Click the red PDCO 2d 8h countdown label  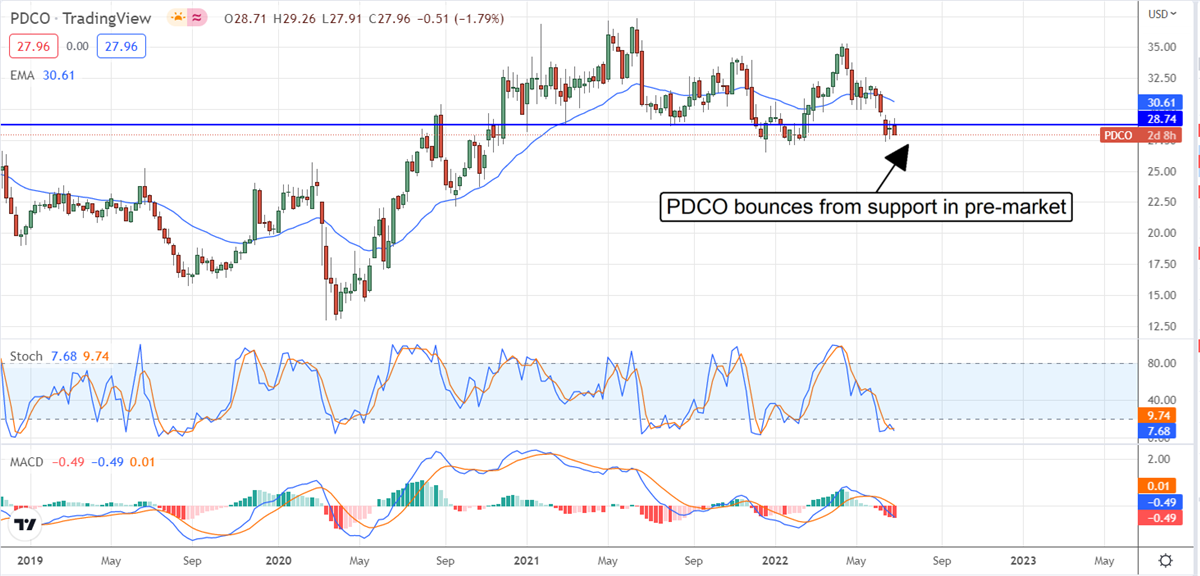click(1139, 135)
